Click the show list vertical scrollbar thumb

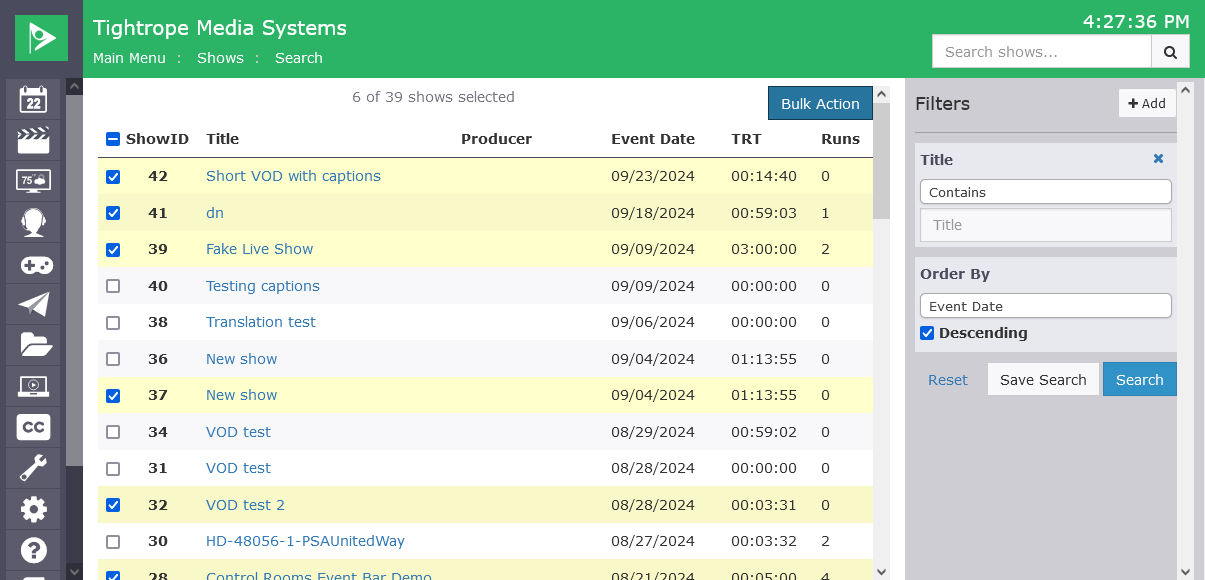click(881, 160)
